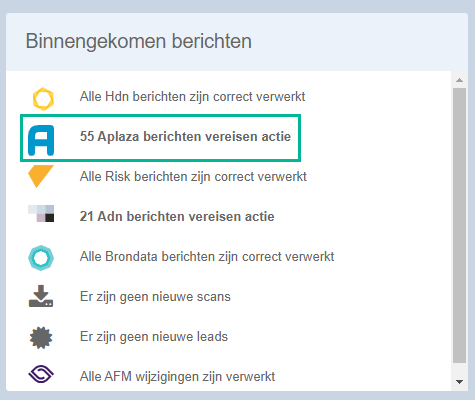The image size is (475, 400).
Task: Click 'Er zijn geen nieuwe leads'
Action: [154, 337]
